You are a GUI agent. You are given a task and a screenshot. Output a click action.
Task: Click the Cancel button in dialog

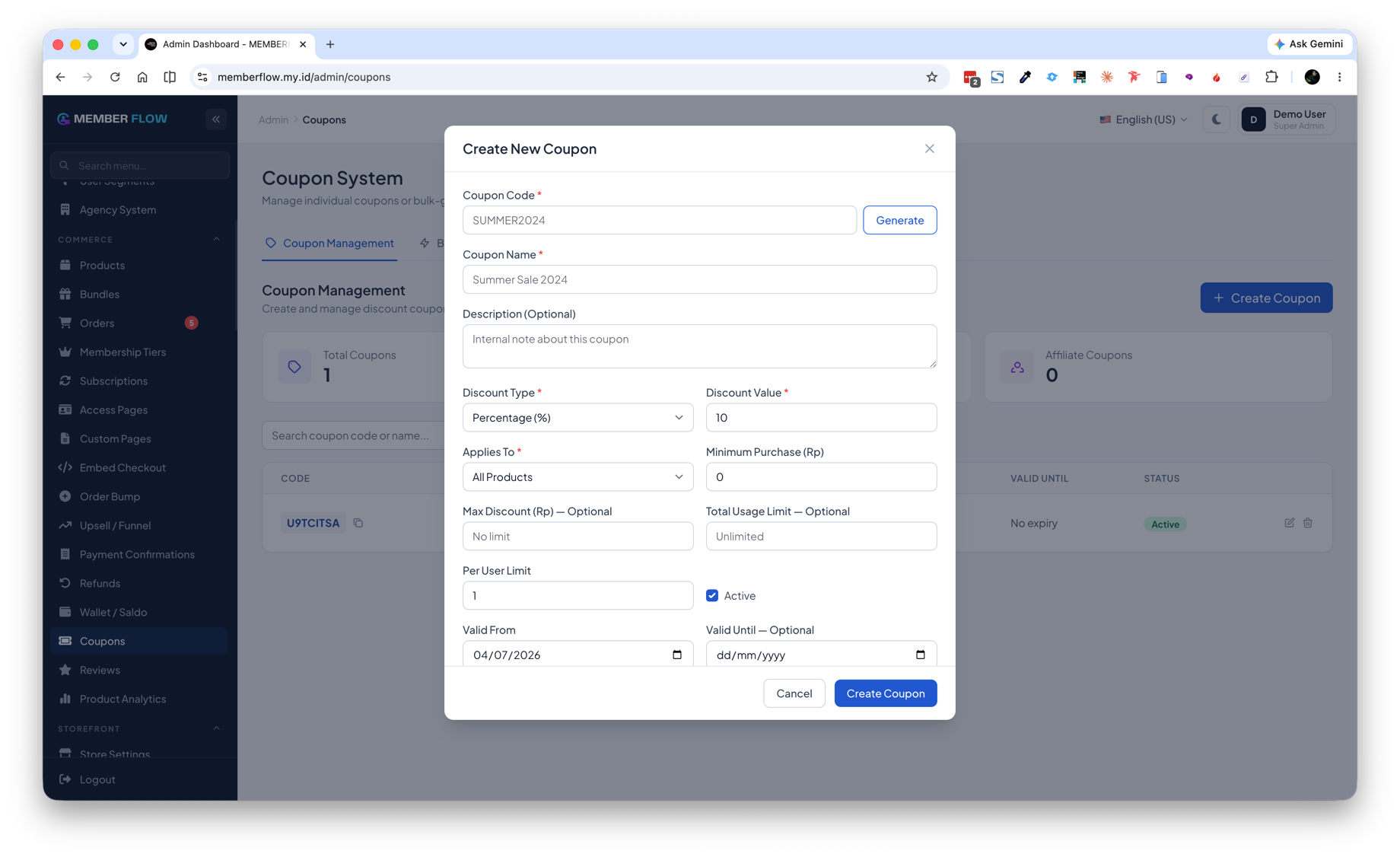pyautogui.click(x=794, y=693)
